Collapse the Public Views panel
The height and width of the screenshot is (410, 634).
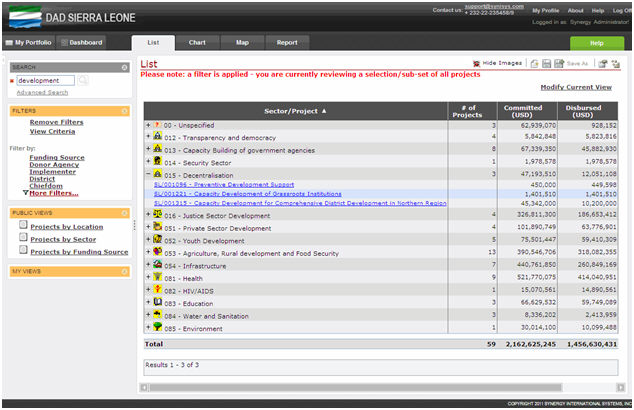(125, 213)
